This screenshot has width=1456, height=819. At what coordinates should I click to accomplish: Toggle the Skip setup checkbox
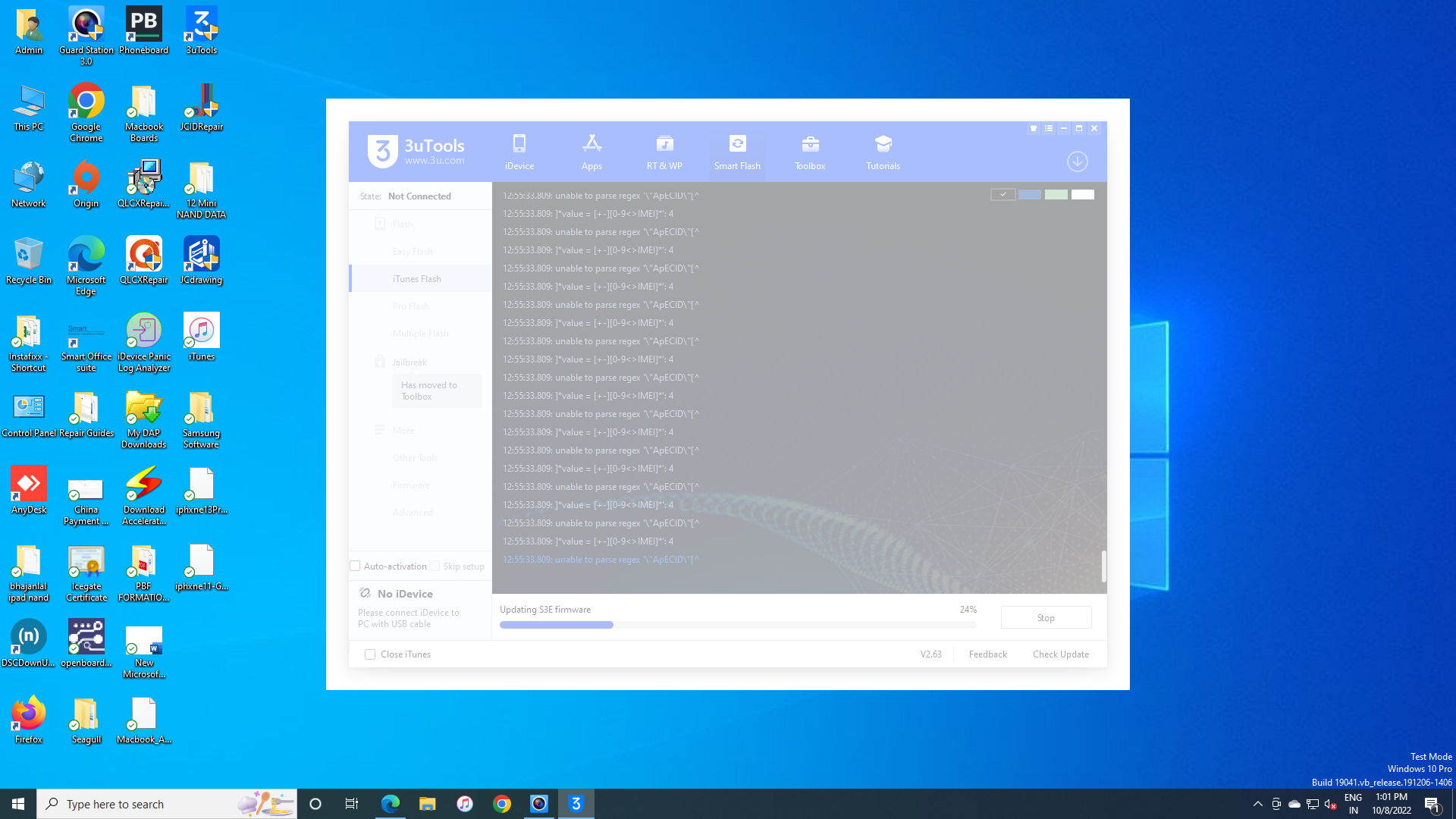[435, 566]
